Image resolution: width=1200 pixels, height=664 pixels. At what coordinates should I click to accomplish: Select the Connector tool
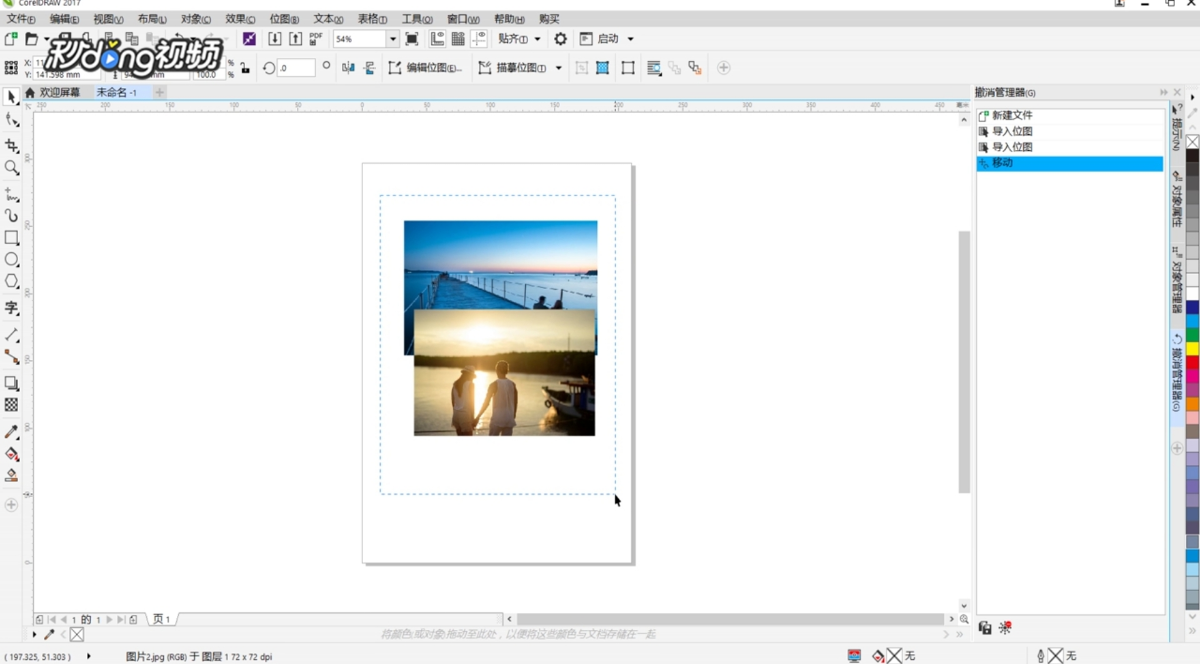(x=11, y=357)
